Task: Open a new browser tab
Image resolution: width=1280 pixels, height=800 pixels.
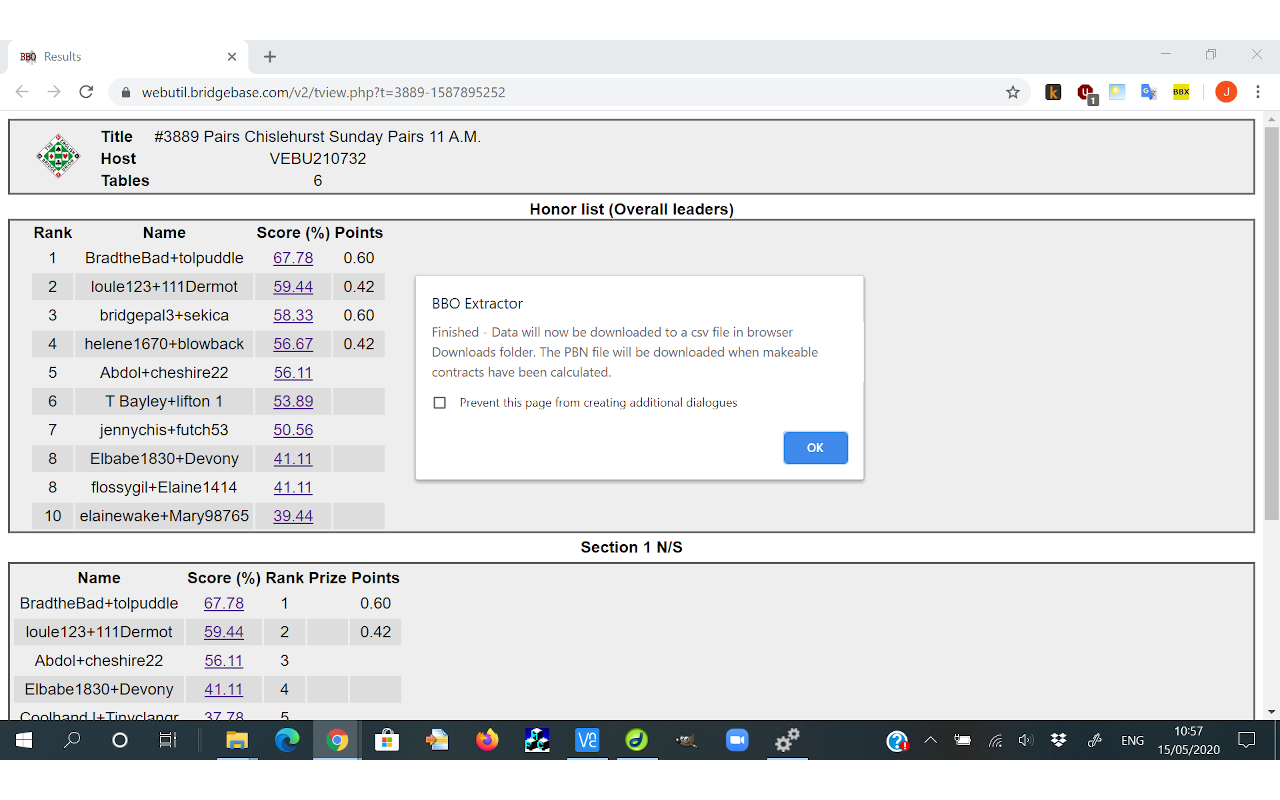Action: click(x=270, y=56)
